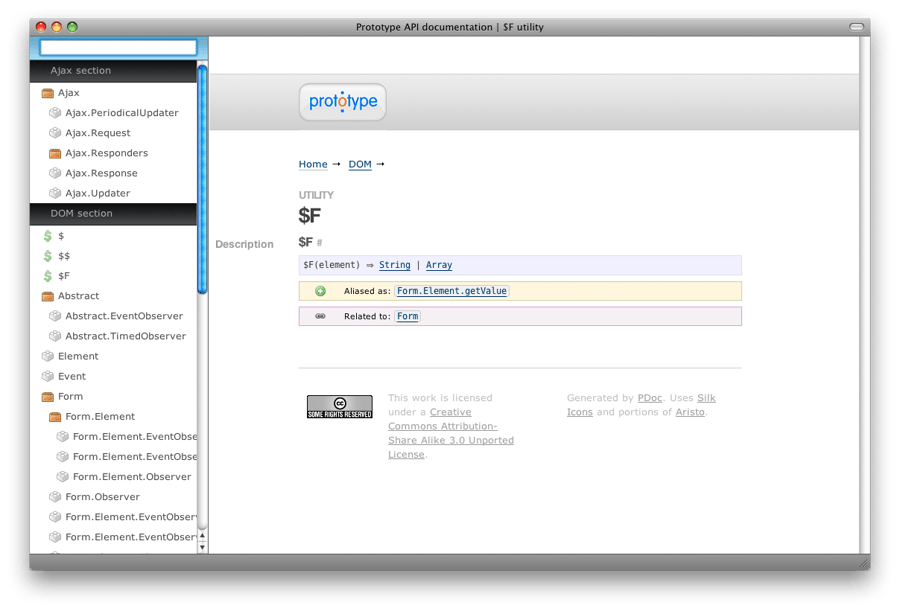Click the Ajax namespace folder icon
The width and height of the screenshot is (900, 611).
coord(48,93)
